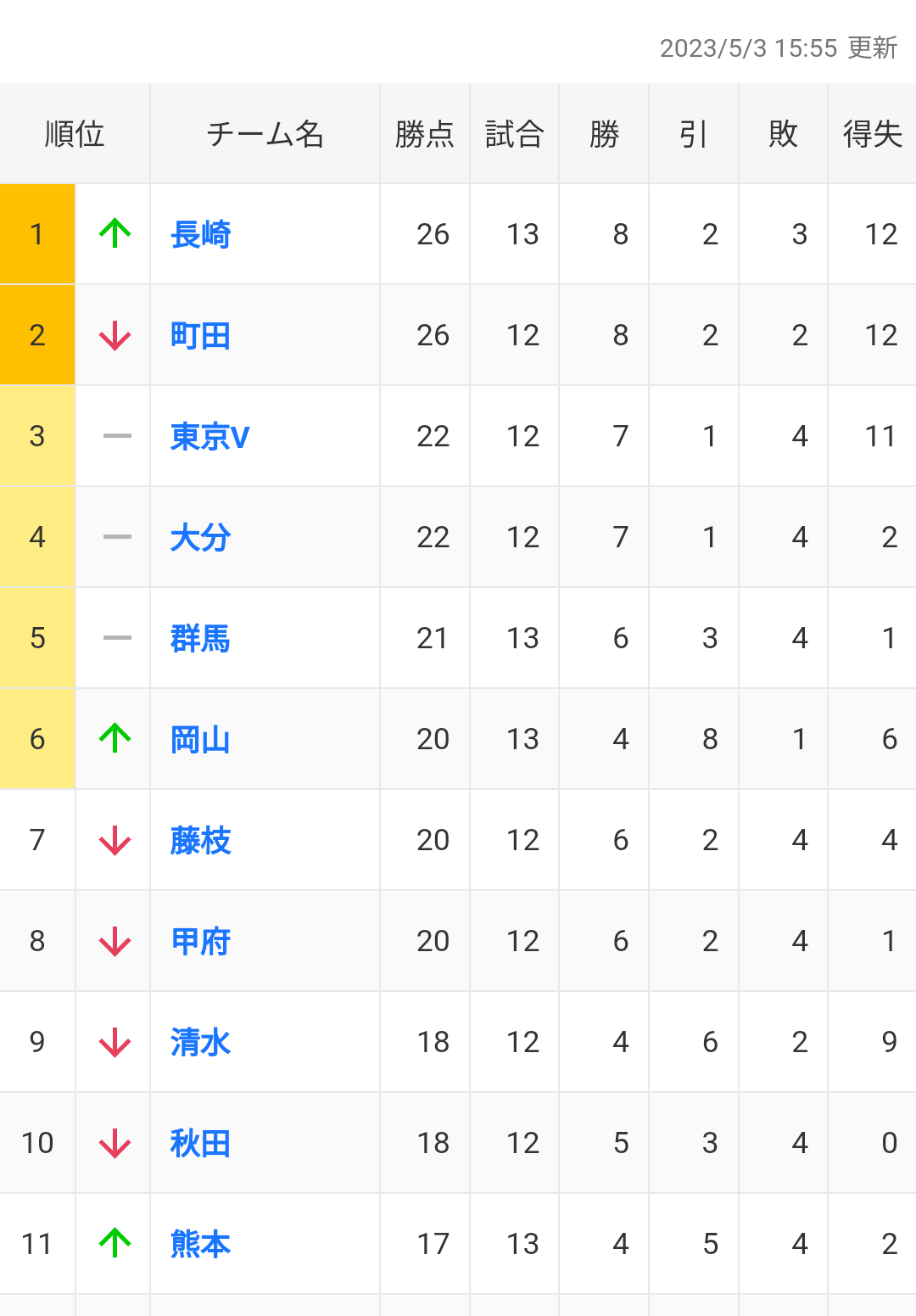Open the 町田 team page
The height and width of the screenshot is (1316, 916).
(x=201, y=336)
